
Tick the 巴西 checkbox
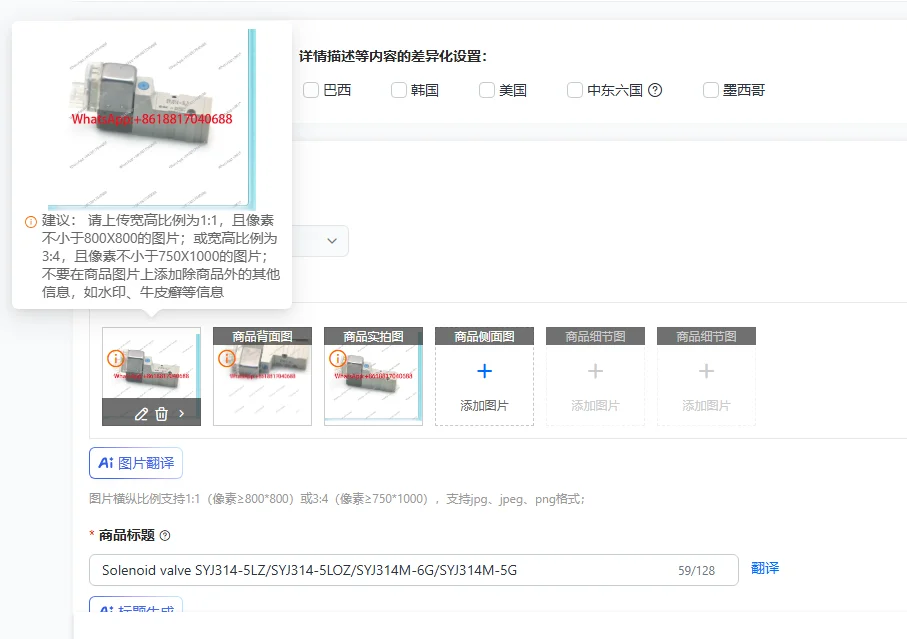pos(311,90)
